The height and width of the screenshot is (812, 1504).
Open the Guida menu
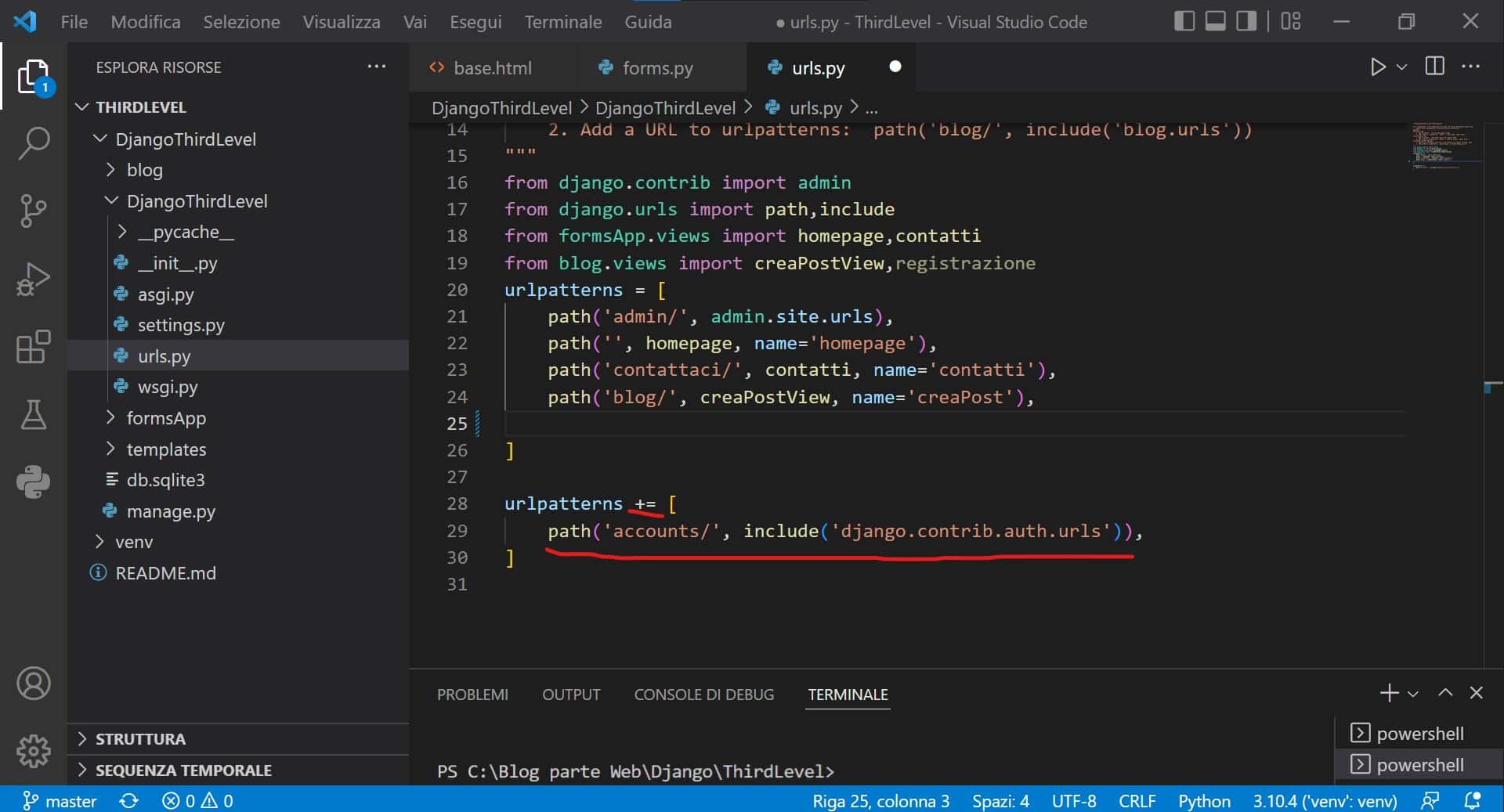pos(648,22)
